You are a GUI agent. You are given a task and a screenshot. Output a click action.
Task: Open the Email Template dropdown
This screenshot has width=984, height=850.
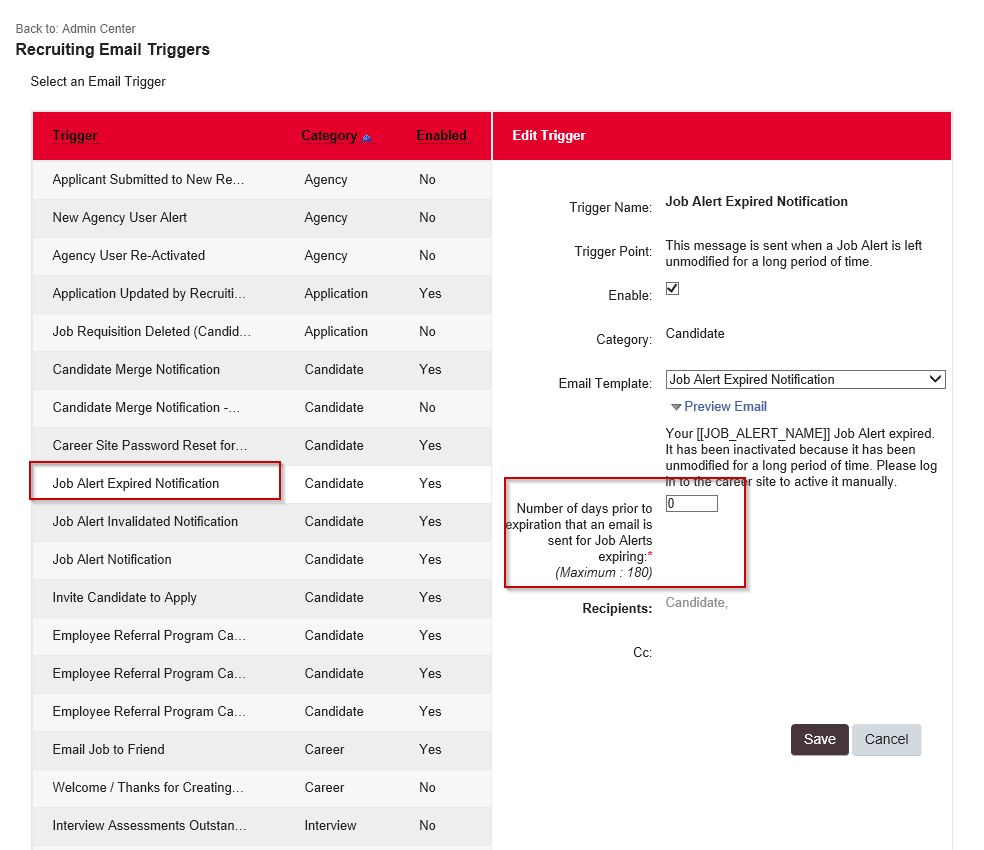pyautogui.click(x=805, y=379)
